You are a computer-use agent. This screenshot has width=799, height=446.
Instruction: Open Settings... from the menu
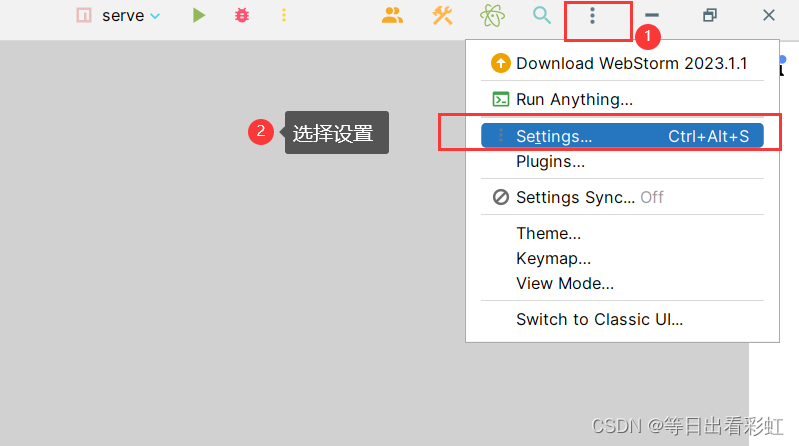(x=622, y=136)
